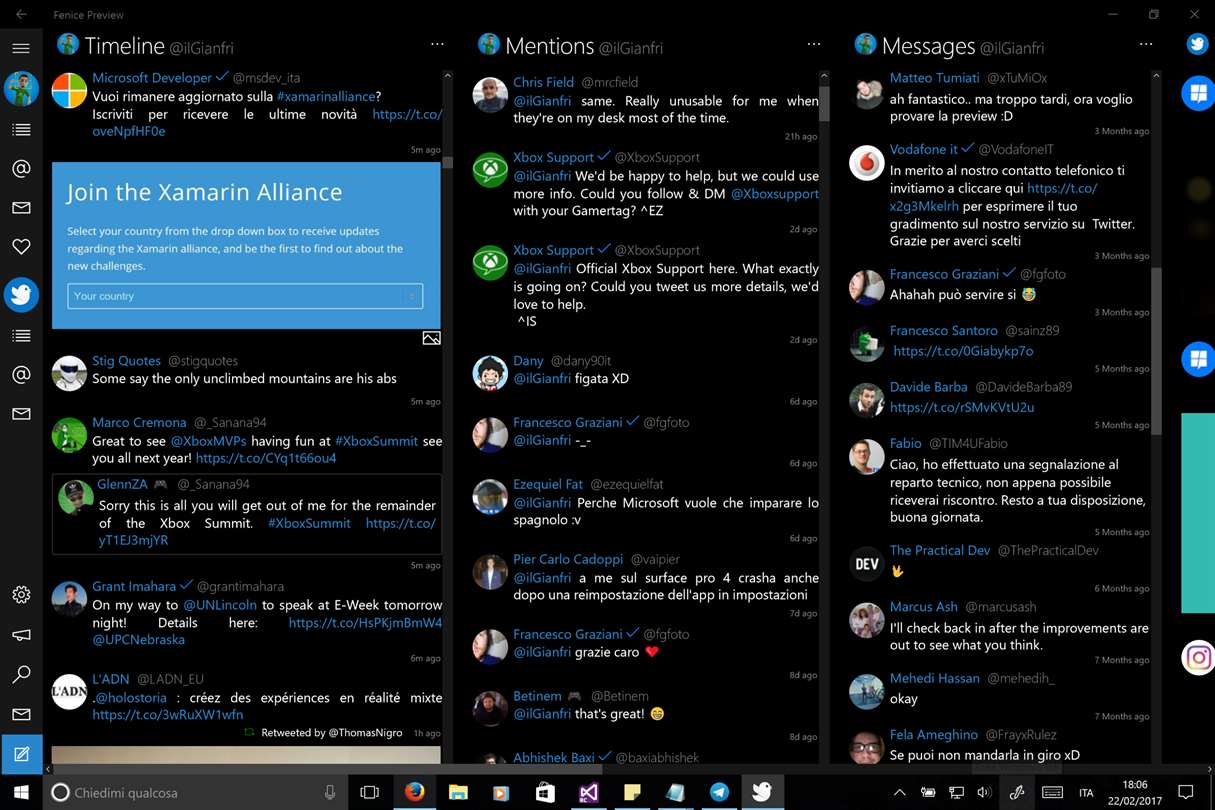Click the ITA language indicator

[x=1086, y=793]
